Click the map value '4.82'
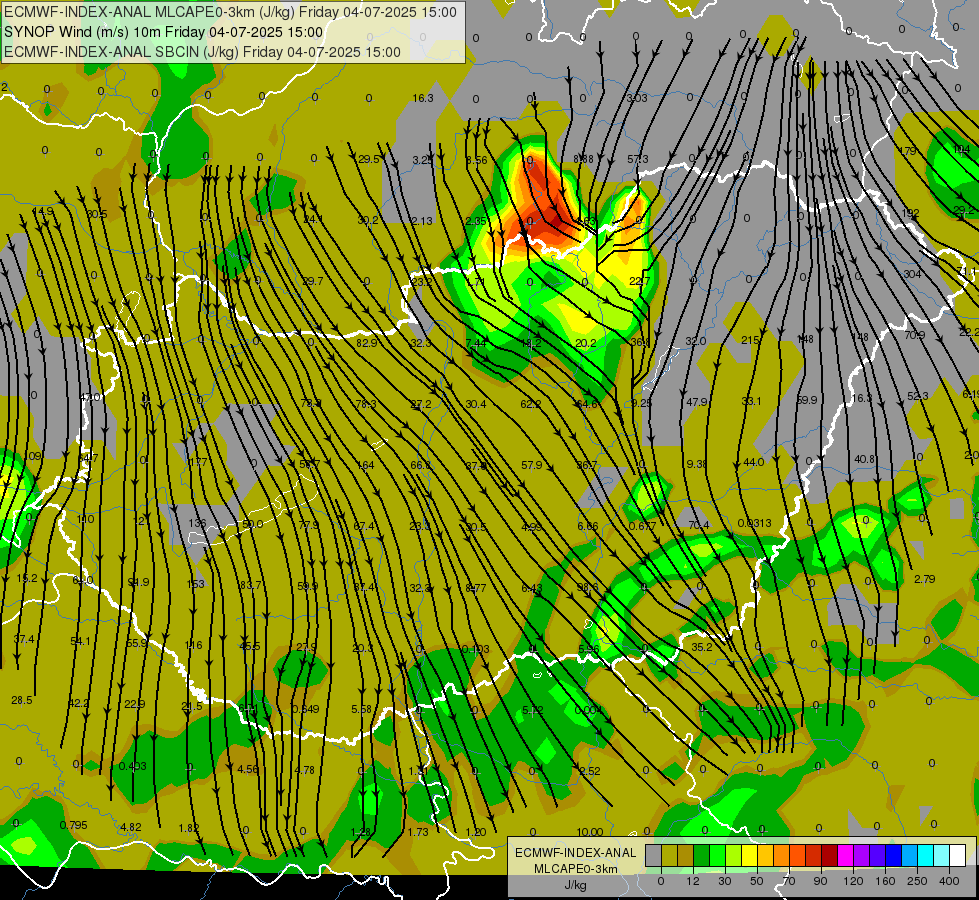This screenshot has width=979, height=900. point(130,827)
